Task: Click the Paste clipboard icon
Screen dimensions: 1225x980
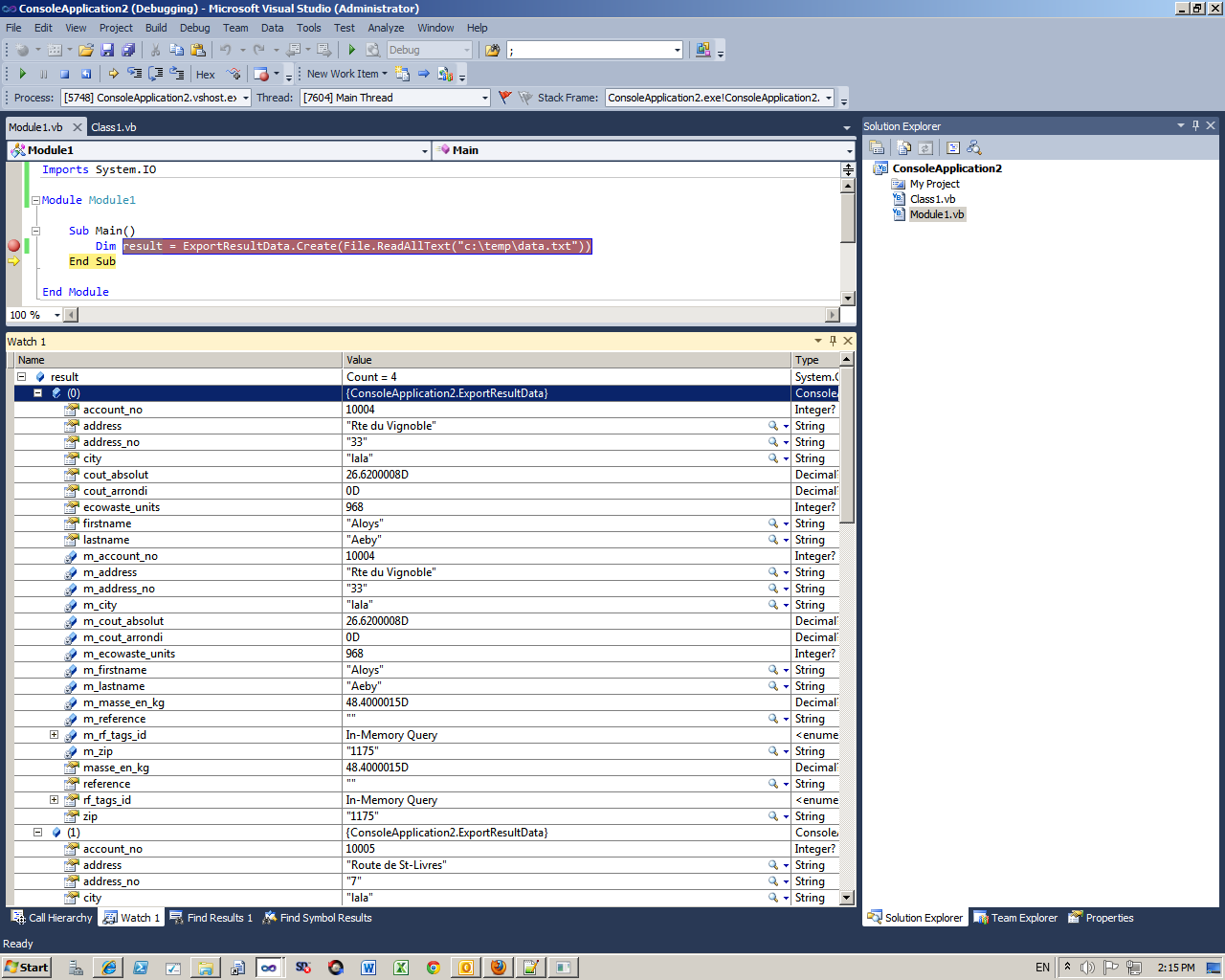Action: [x=197, y=50]
